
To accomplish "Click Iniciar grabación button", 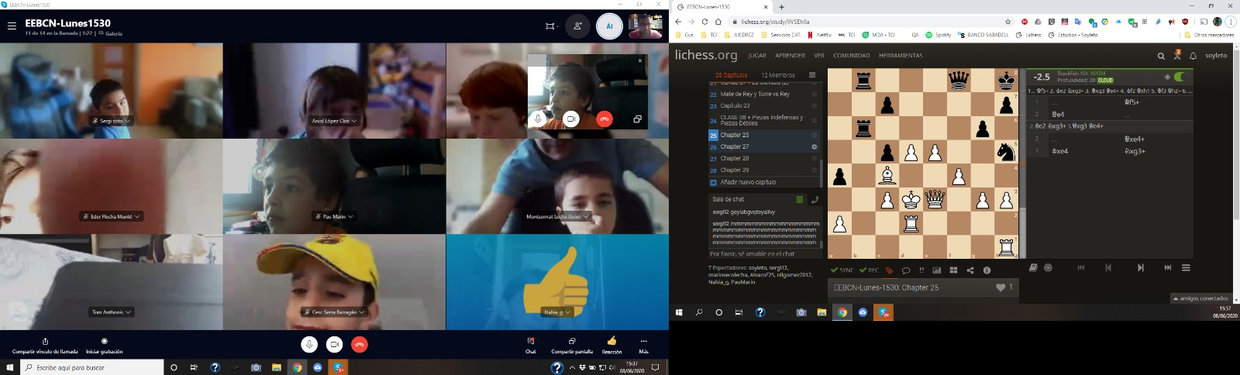I will [105, 345].
